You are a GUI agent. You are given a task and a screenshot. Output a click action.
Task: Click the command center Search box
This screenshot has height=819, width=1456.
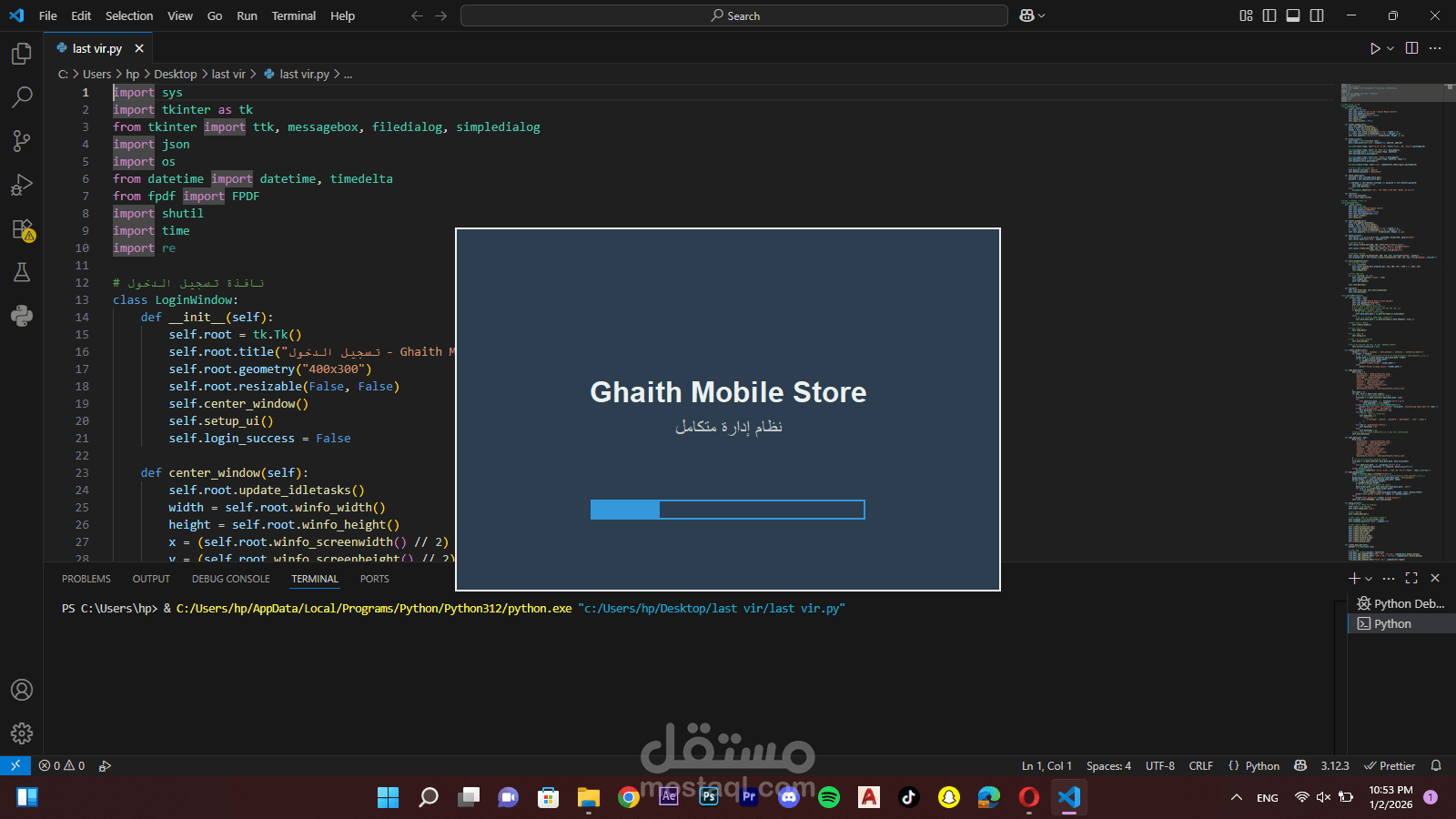734,15
